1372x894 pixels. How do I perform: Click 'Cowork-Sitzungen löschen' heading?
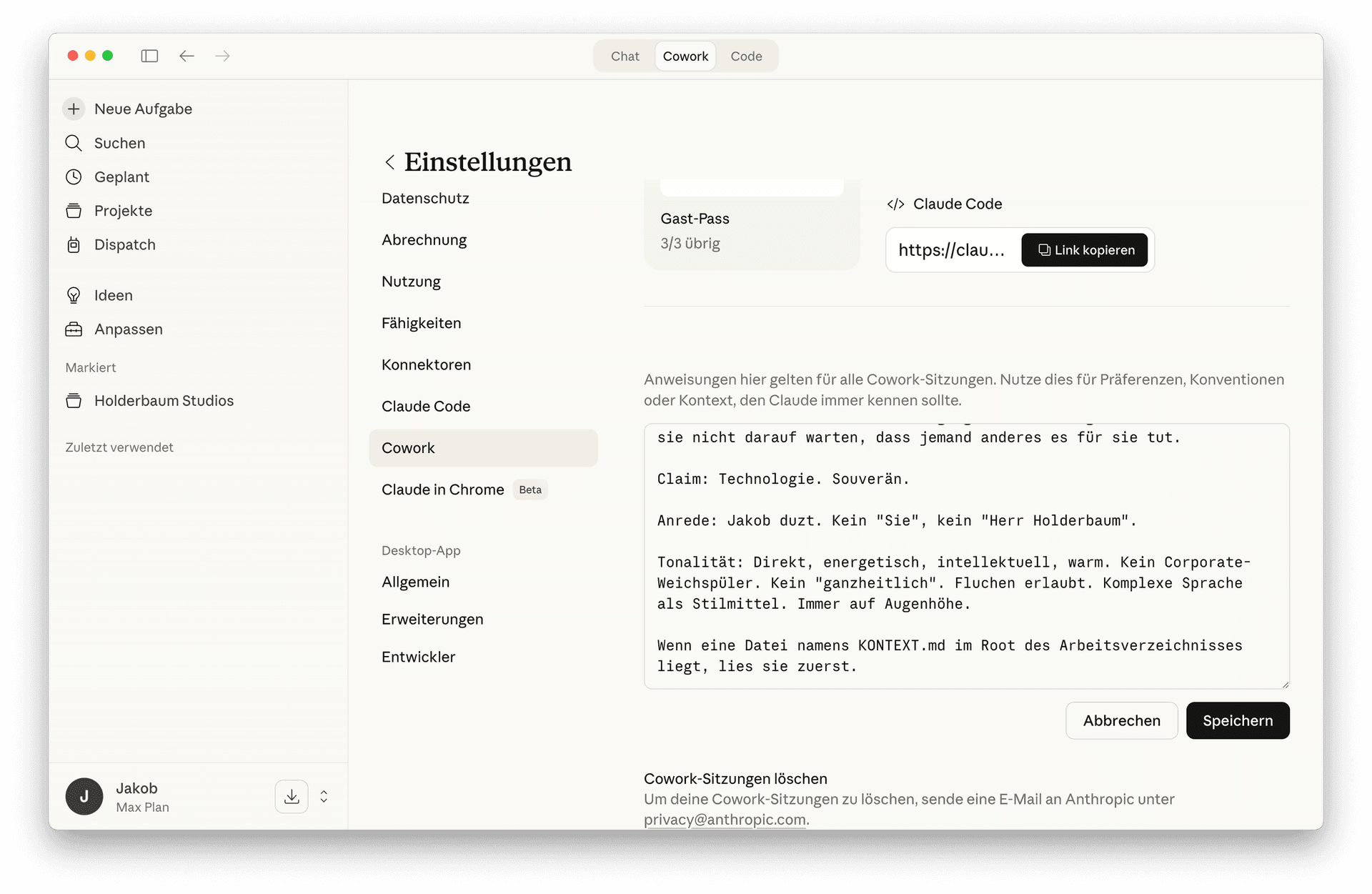pyautogui.click(x=735, y=778)
